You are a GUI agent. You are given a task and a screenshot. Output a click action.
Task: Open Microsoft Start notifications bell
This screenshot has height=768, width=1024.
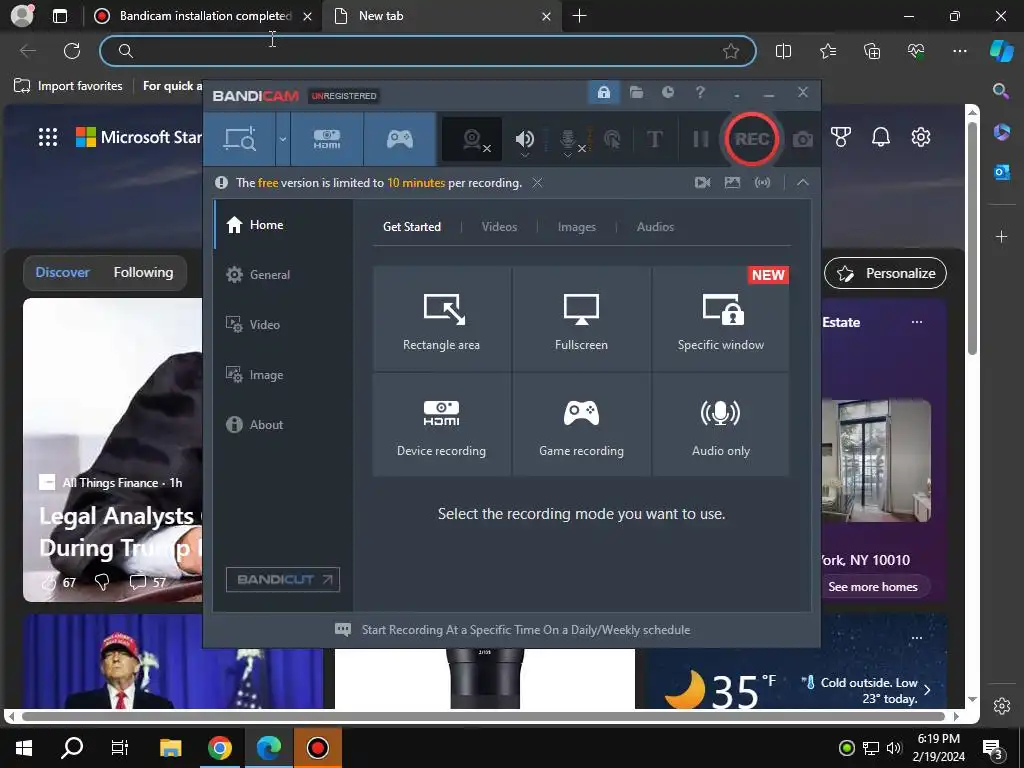pyautogui.click(x=881, y=137)
